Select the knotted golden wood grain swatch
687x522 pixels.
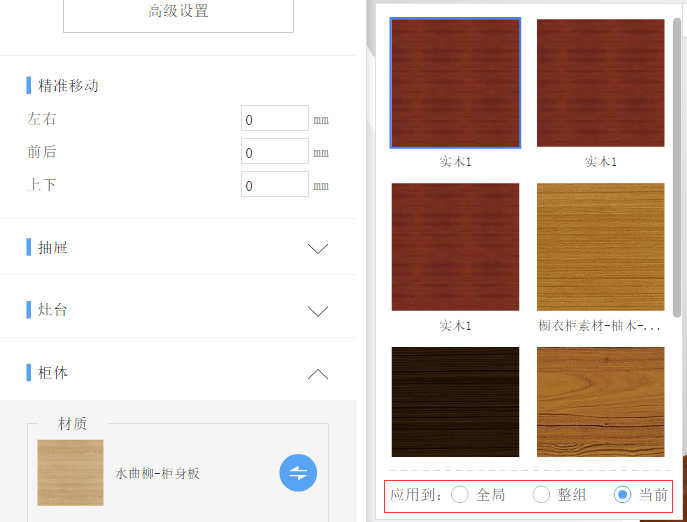(601, 402)
